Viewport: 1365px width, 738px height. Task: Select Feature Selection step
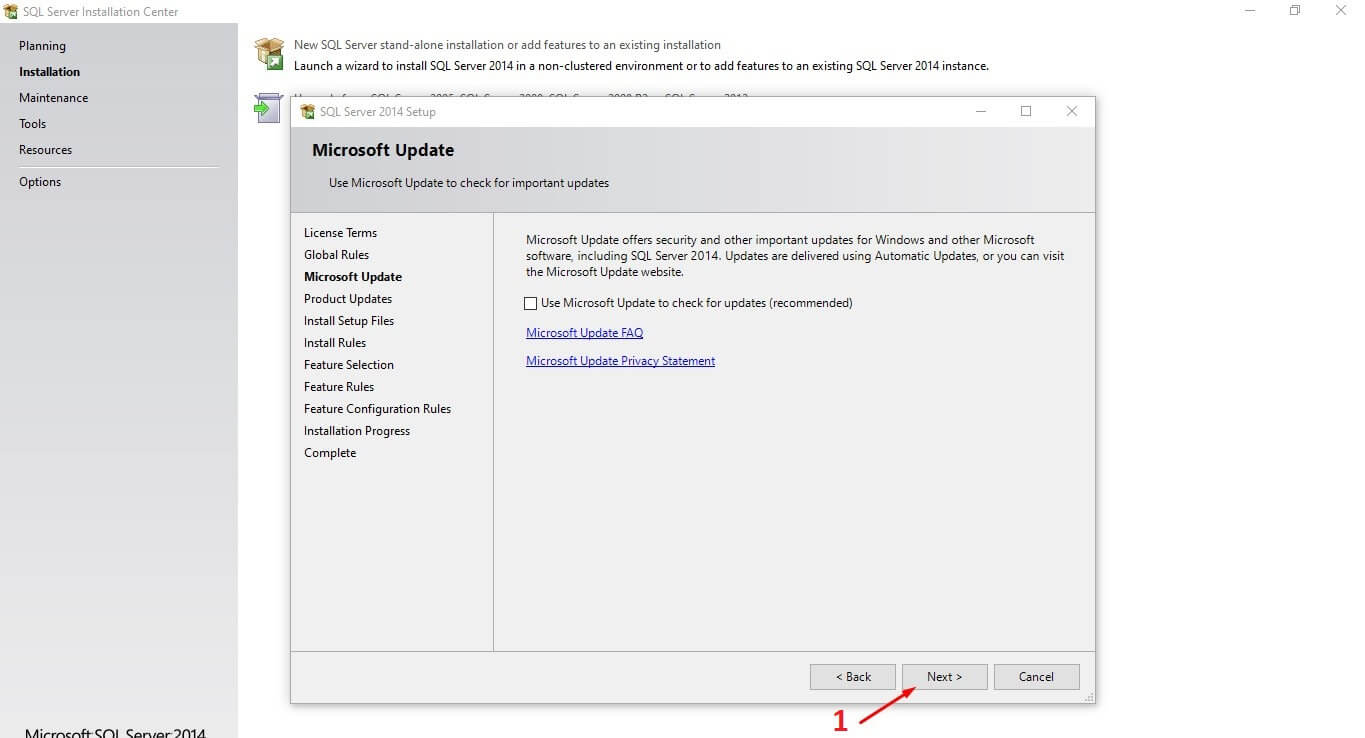pyautogui.click(x=349, y=365)
